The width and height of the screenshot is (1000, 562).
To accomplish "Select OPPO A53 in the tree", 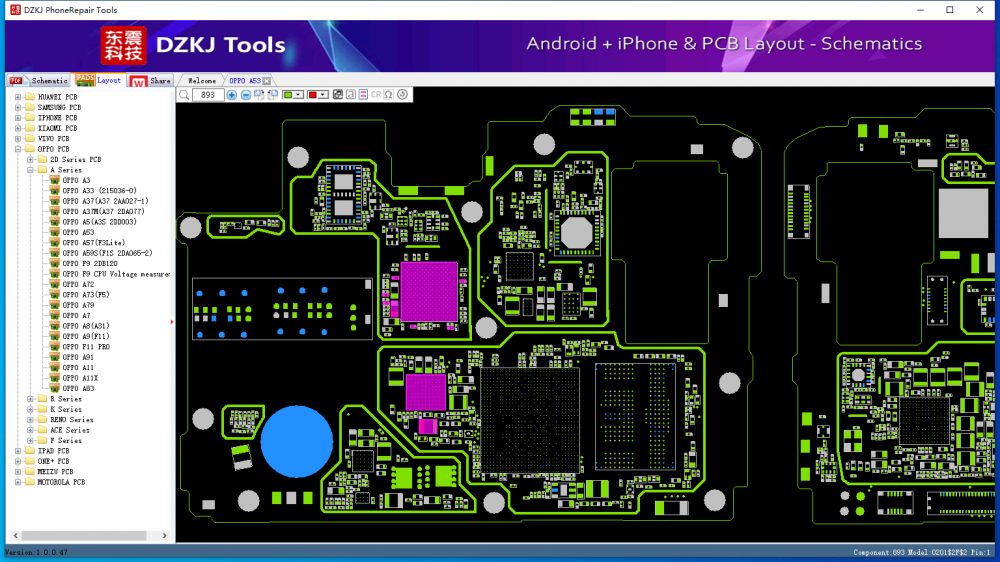I will pos(78,232).
